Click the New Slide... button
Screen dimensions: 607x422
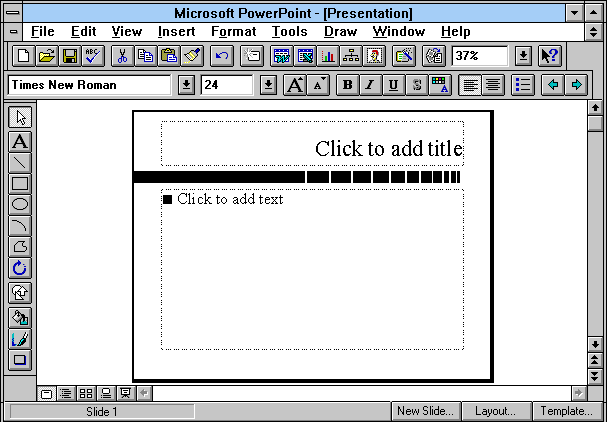(x=425, y=411)
